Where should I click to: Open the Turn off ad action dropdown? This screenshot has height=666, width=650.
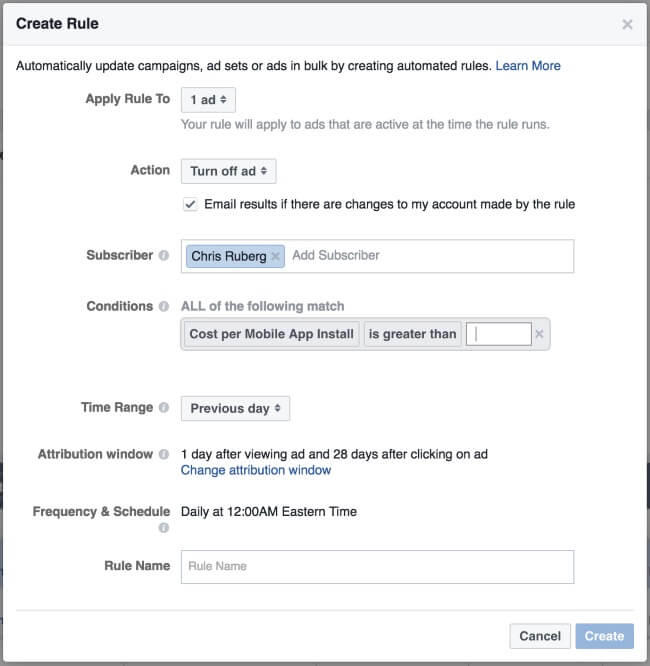pyautogui.click(x=228, y=171)
